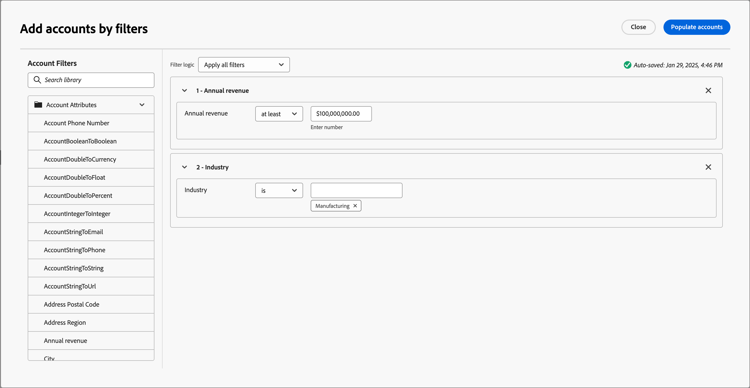The image size is (750, 388).
Task: Select AccountStringToPhone attribute
Action: 91,250
